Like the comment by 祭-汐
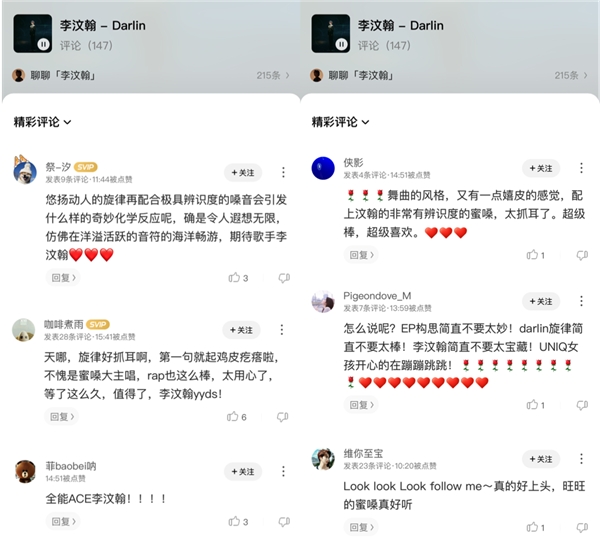The width and height of the screenshot is (600, 555). click(x=238, y=278)
